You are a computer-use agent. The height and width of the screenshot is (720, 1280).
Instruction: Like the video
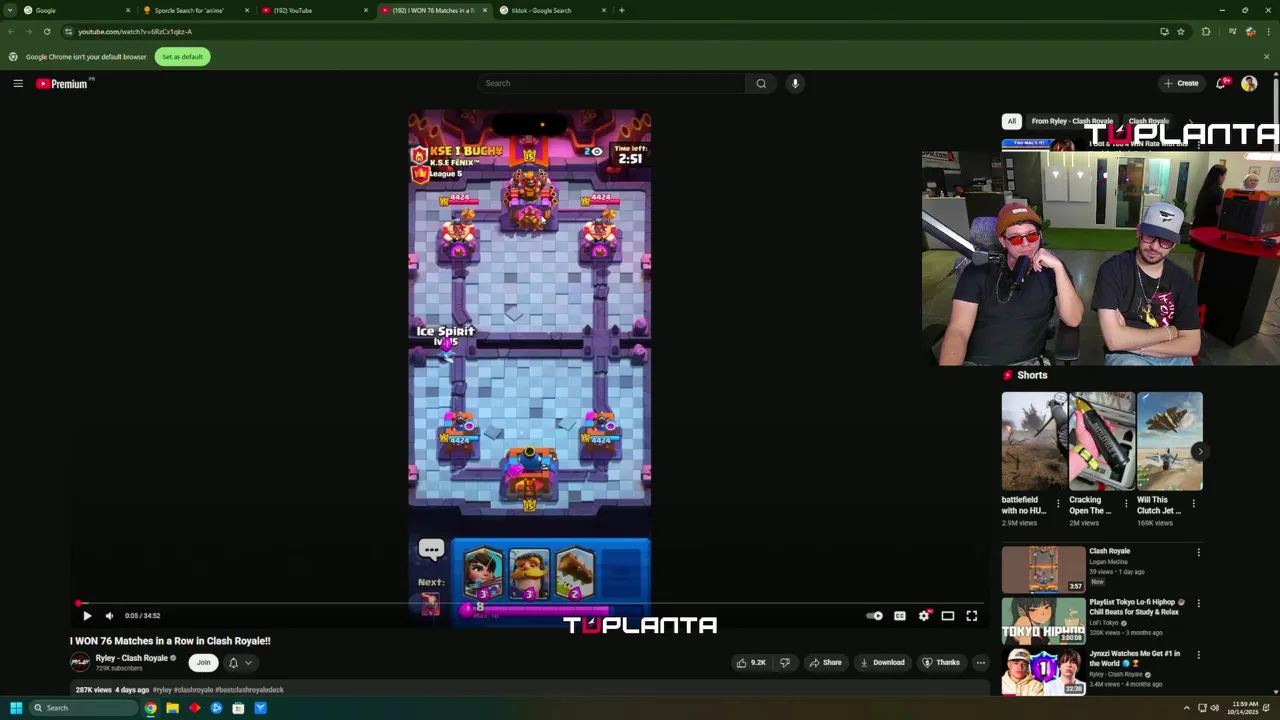[x=751, y=662]
